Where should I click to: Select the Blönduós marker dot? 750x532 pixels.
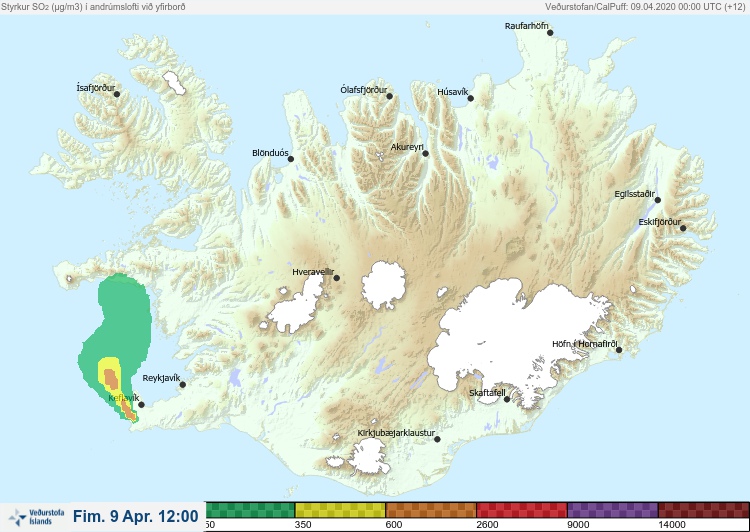(291, 159)
